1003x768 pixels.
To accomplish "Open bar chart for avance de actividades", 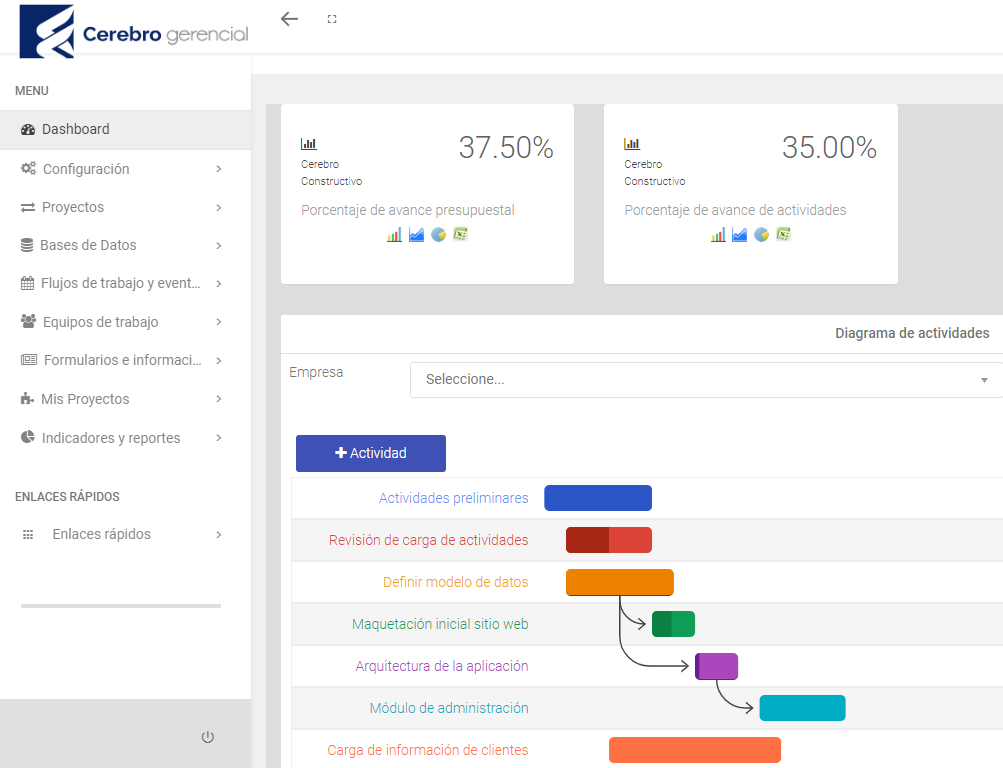I will click(718, 235).
